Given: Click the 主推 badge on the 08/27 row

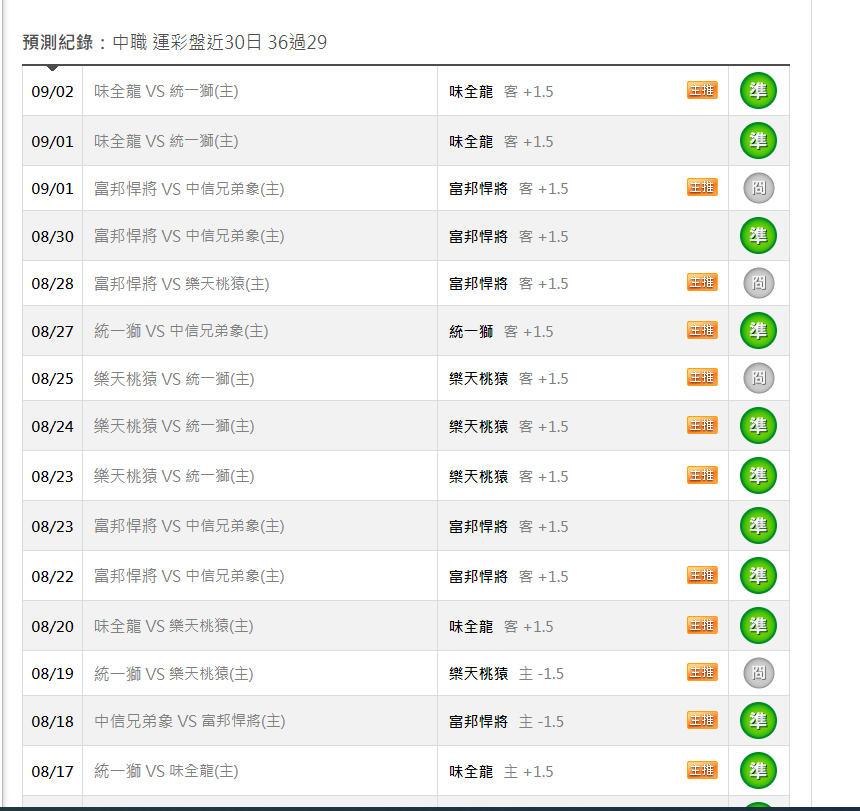Looking at the screenshot, I should [x=702, y=330].
